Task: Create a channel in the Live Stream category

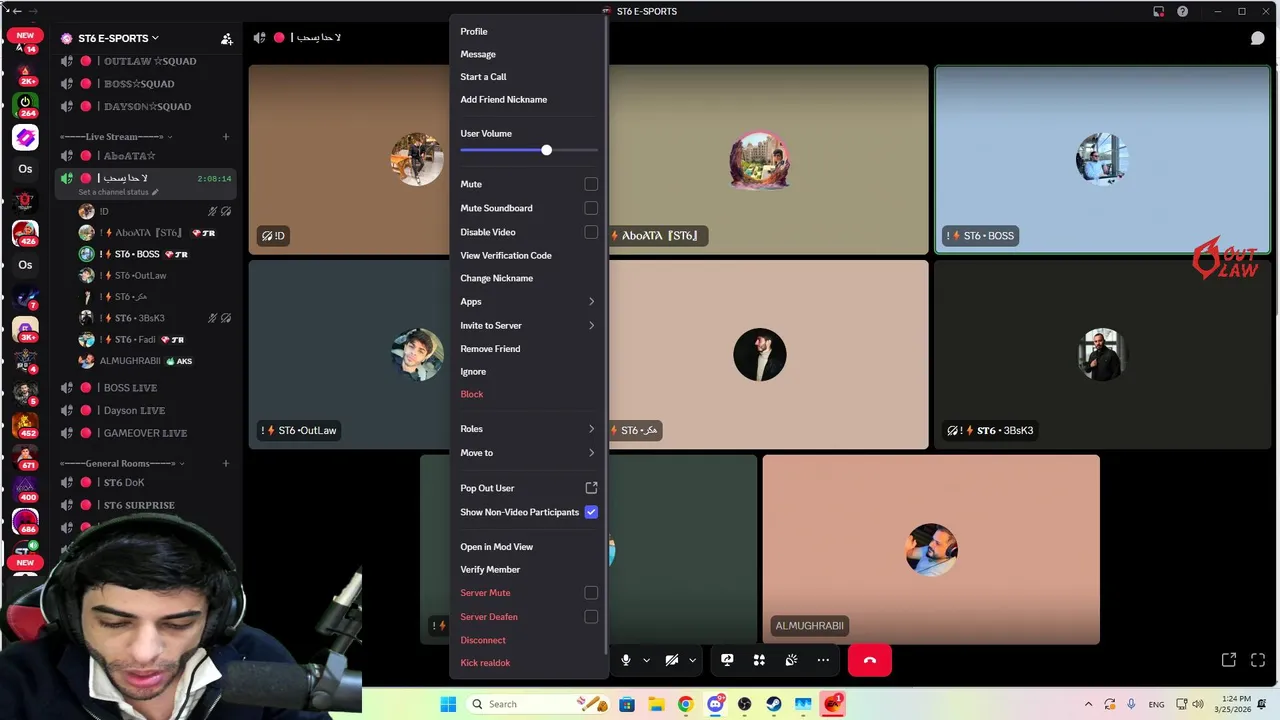Action: (x=226, y=136)
